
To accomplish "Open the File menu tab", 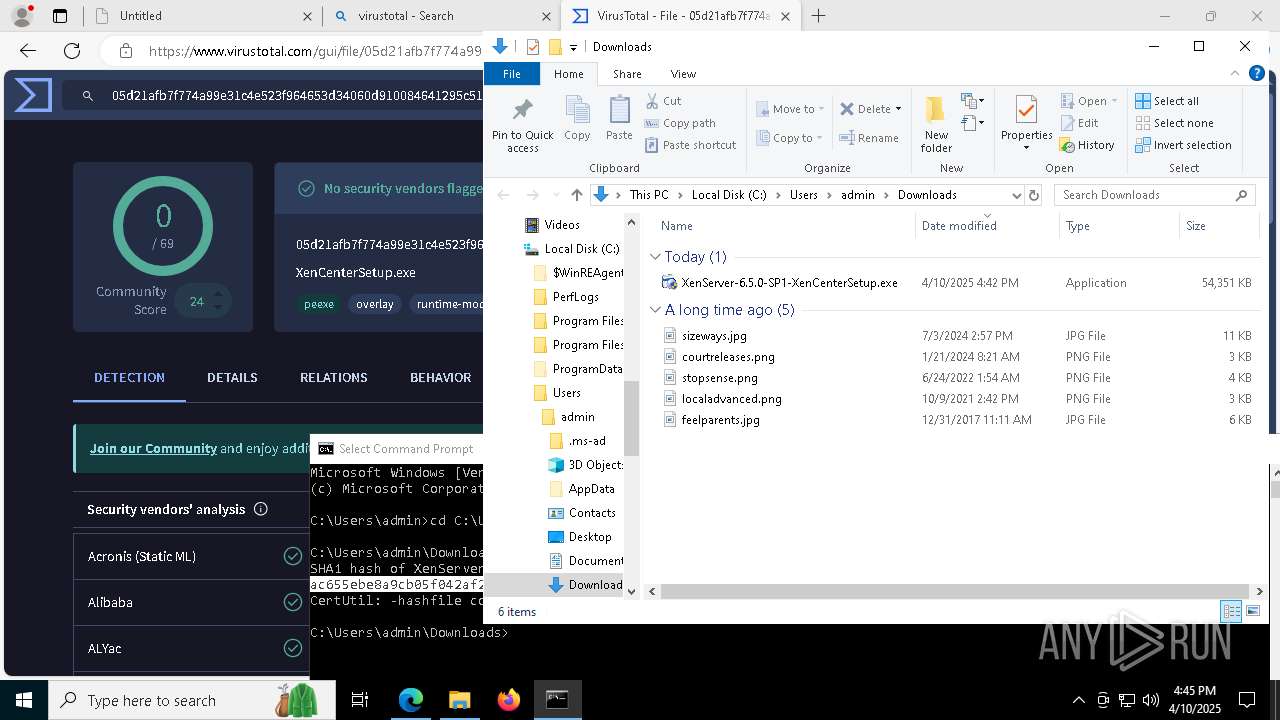I will click(512, 74).
